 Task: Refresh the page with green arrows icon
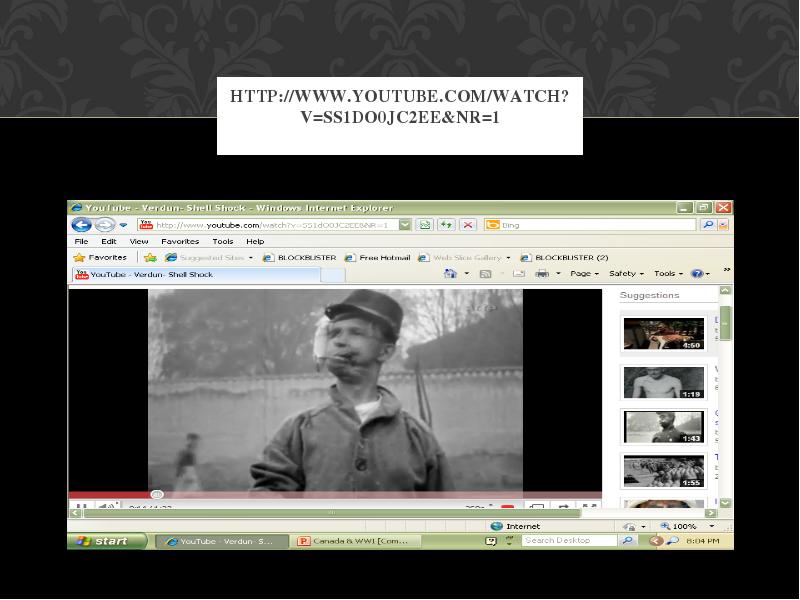click(x=446, y=225)
